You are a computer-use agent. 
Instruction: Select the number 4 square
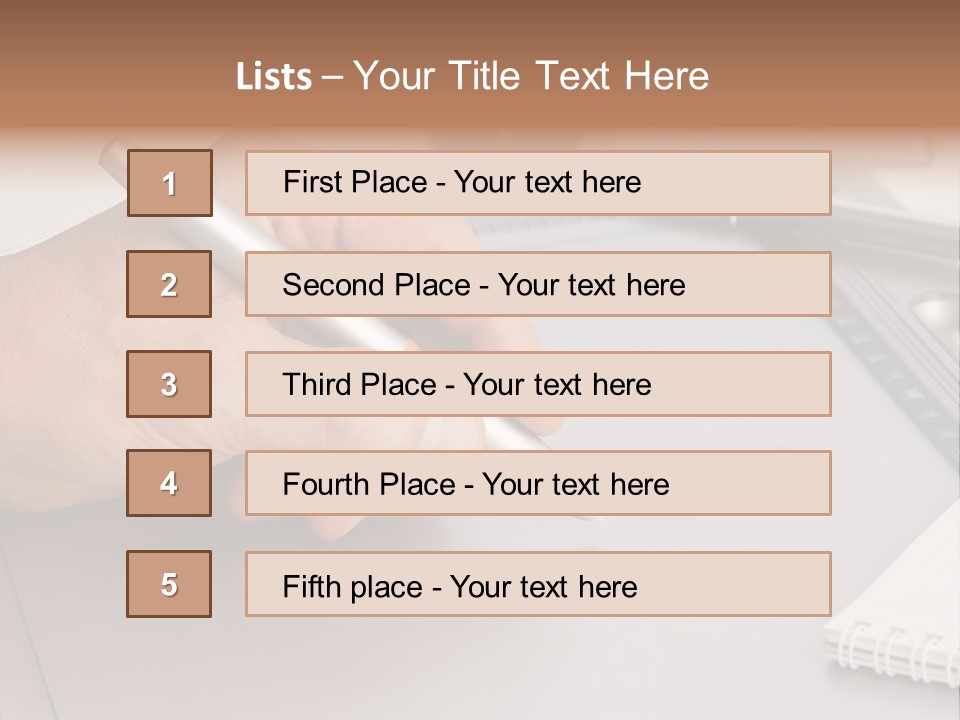click(x=169, y=483)
